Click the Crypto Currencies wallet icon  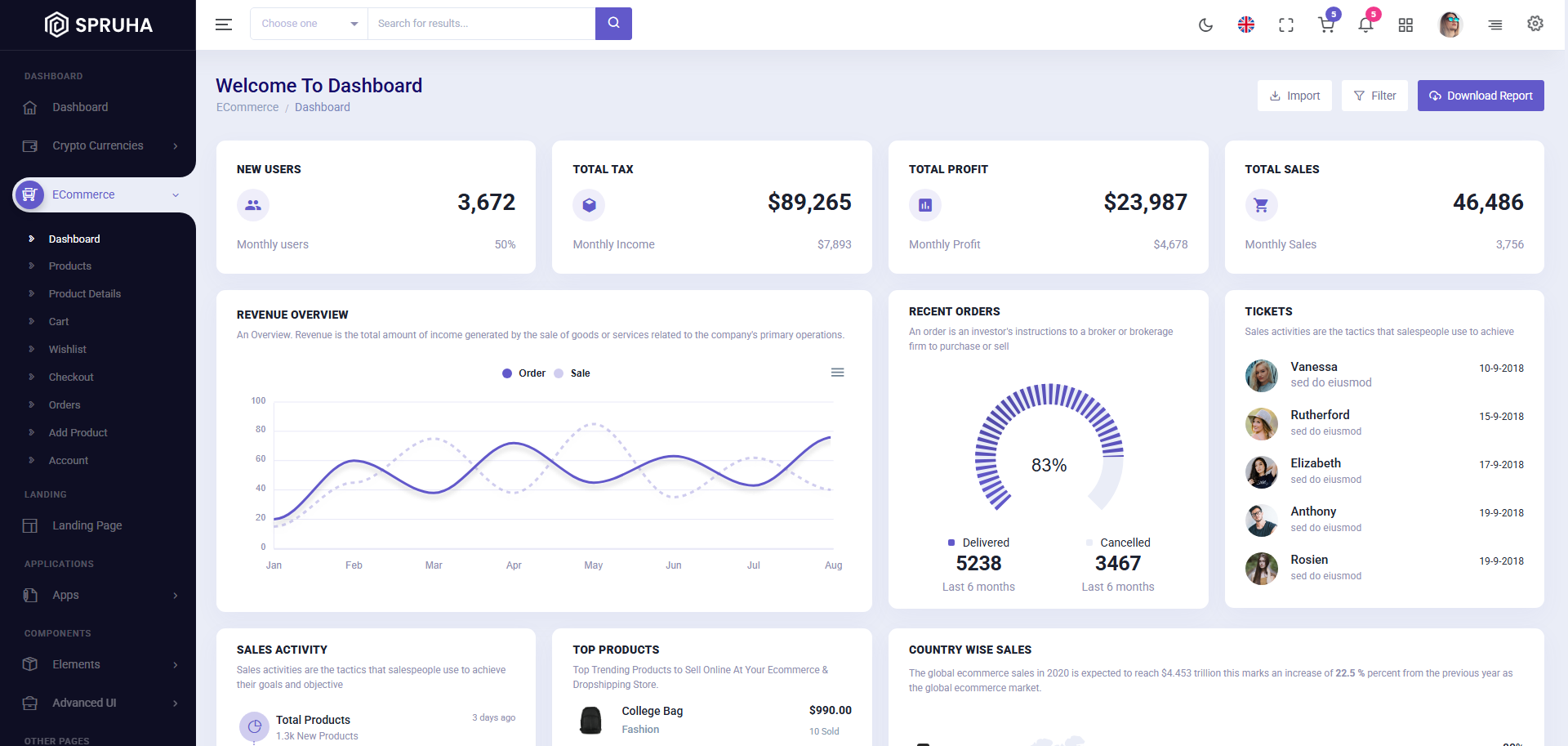(30, 146)
